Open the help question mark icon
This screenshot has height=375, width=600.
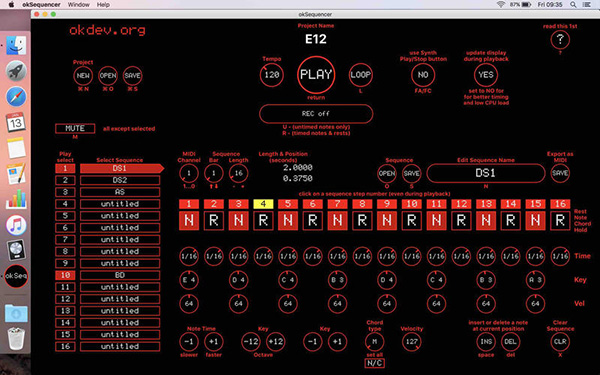pyautogui.click(x=560, y=39)
